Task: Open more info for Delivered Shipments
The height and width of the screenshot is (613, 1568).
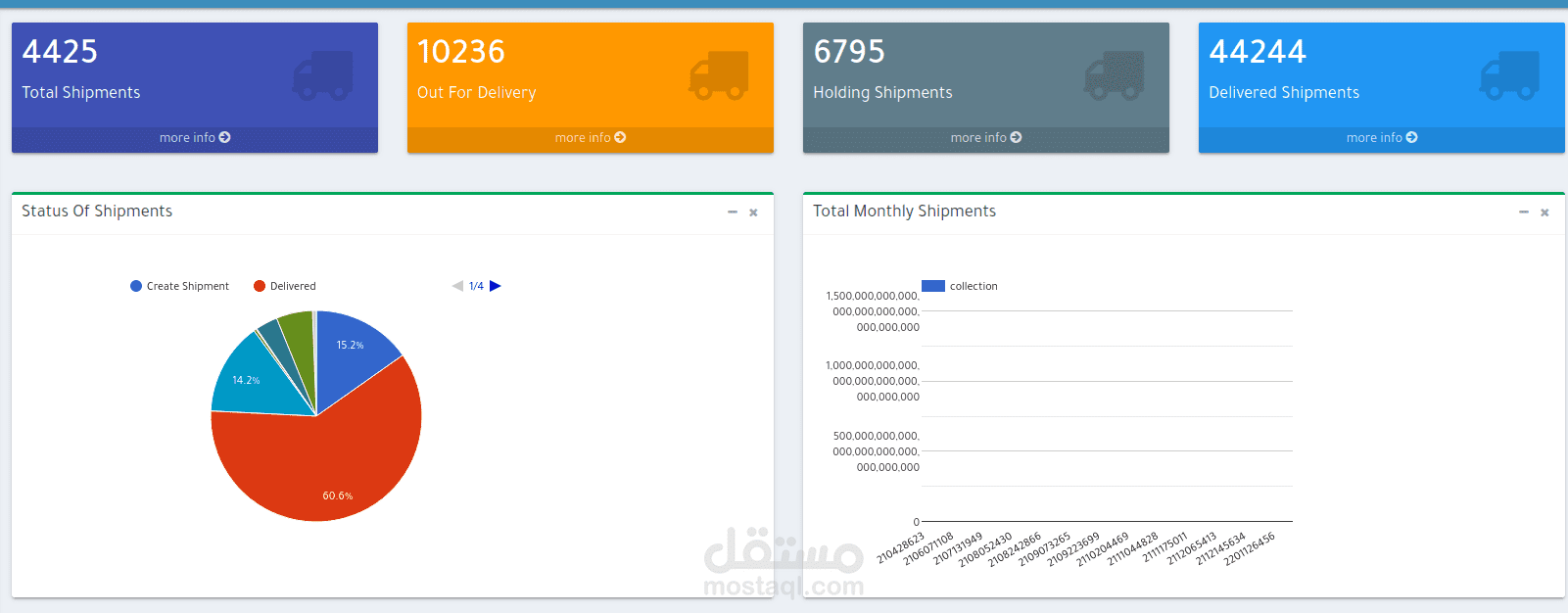Action: pyautogui.click(x=1382, y=138)
